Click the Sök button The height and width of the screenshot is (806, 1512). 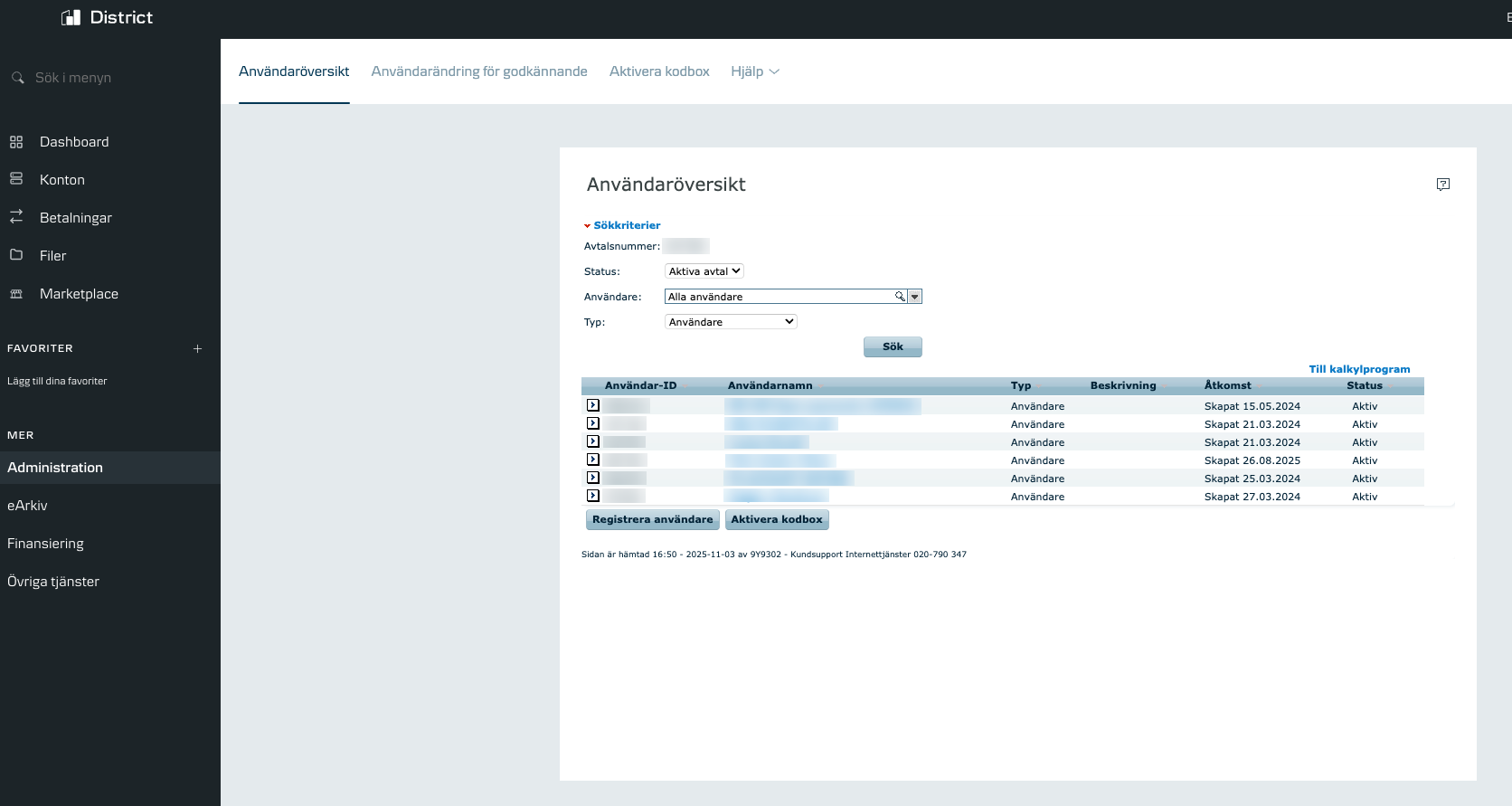tap(893, 346)
